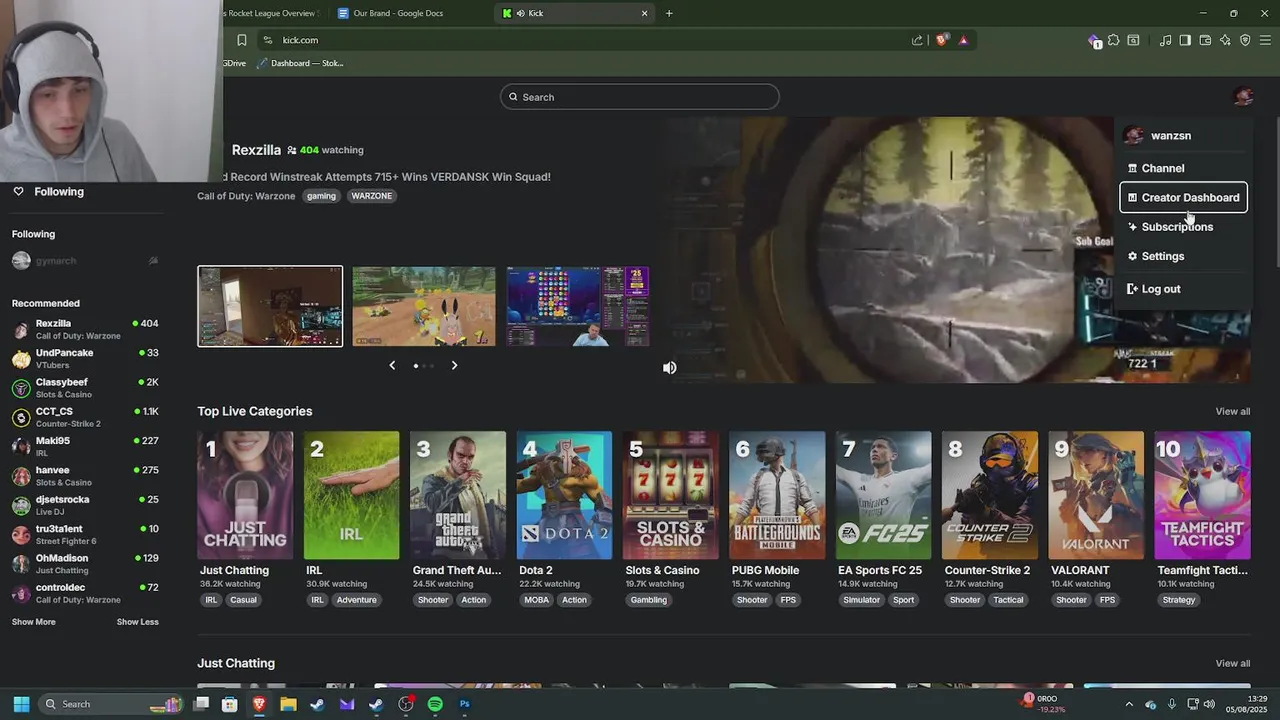Viewport: 1280px width, 720px height.
Task: Open OhMadison channel in sidebar
Action: tap(85, 564)
